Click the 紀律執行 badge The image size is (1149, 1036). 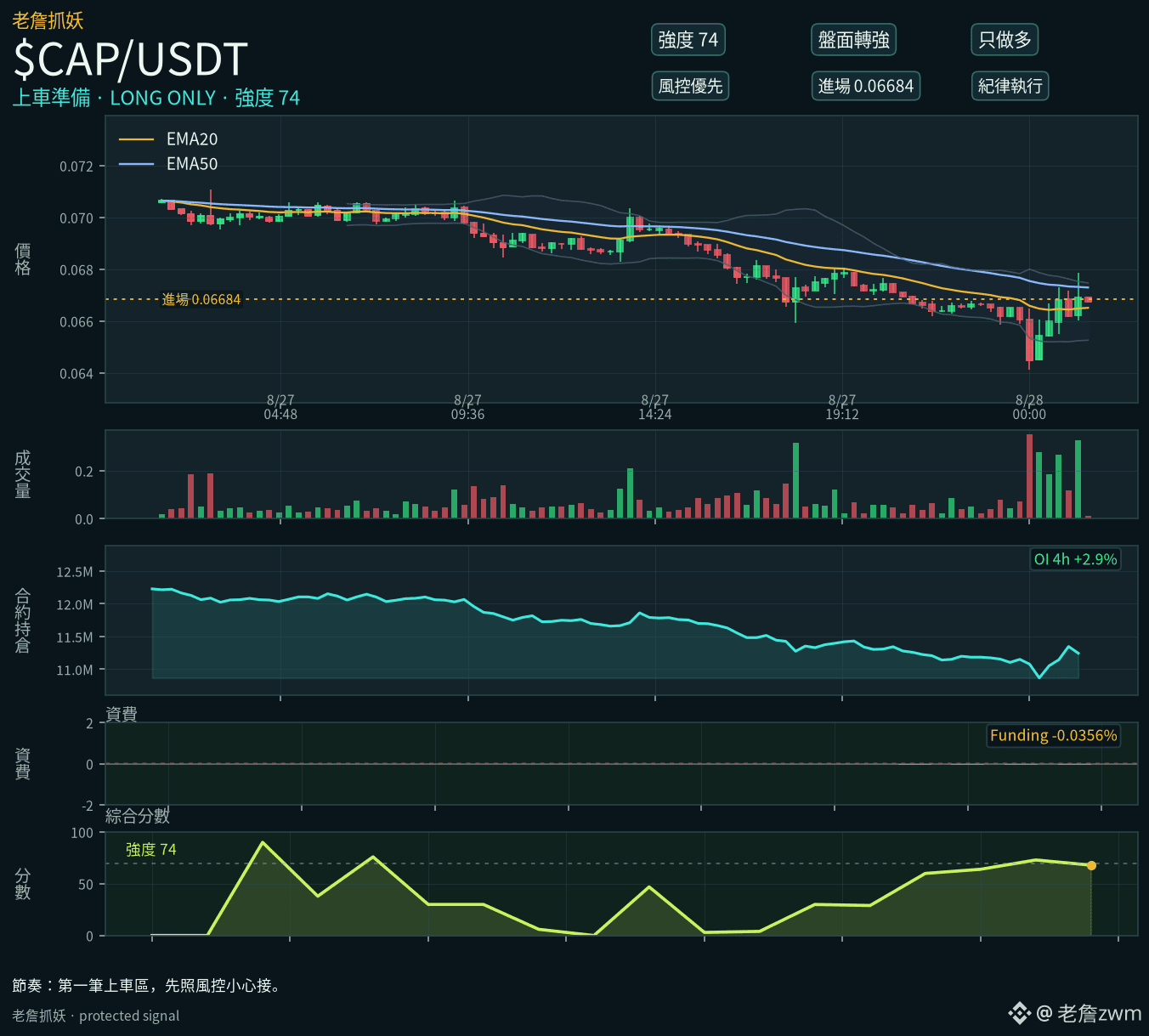(x=1010, y=86)
